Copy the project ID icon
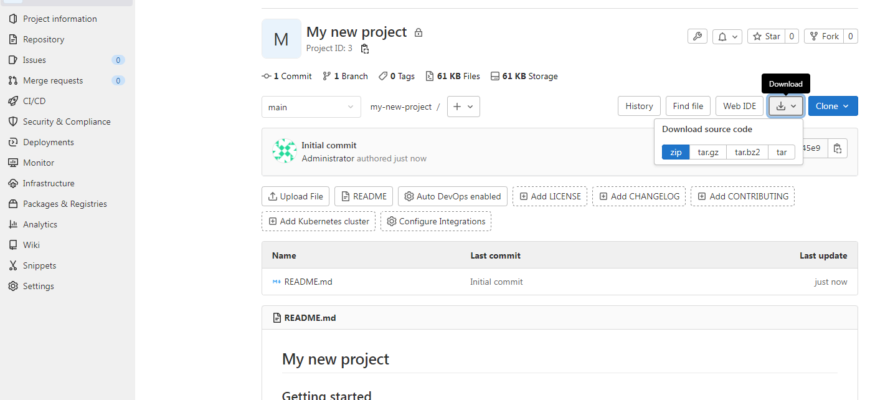870x400 pixels. [x=365, y=49]
